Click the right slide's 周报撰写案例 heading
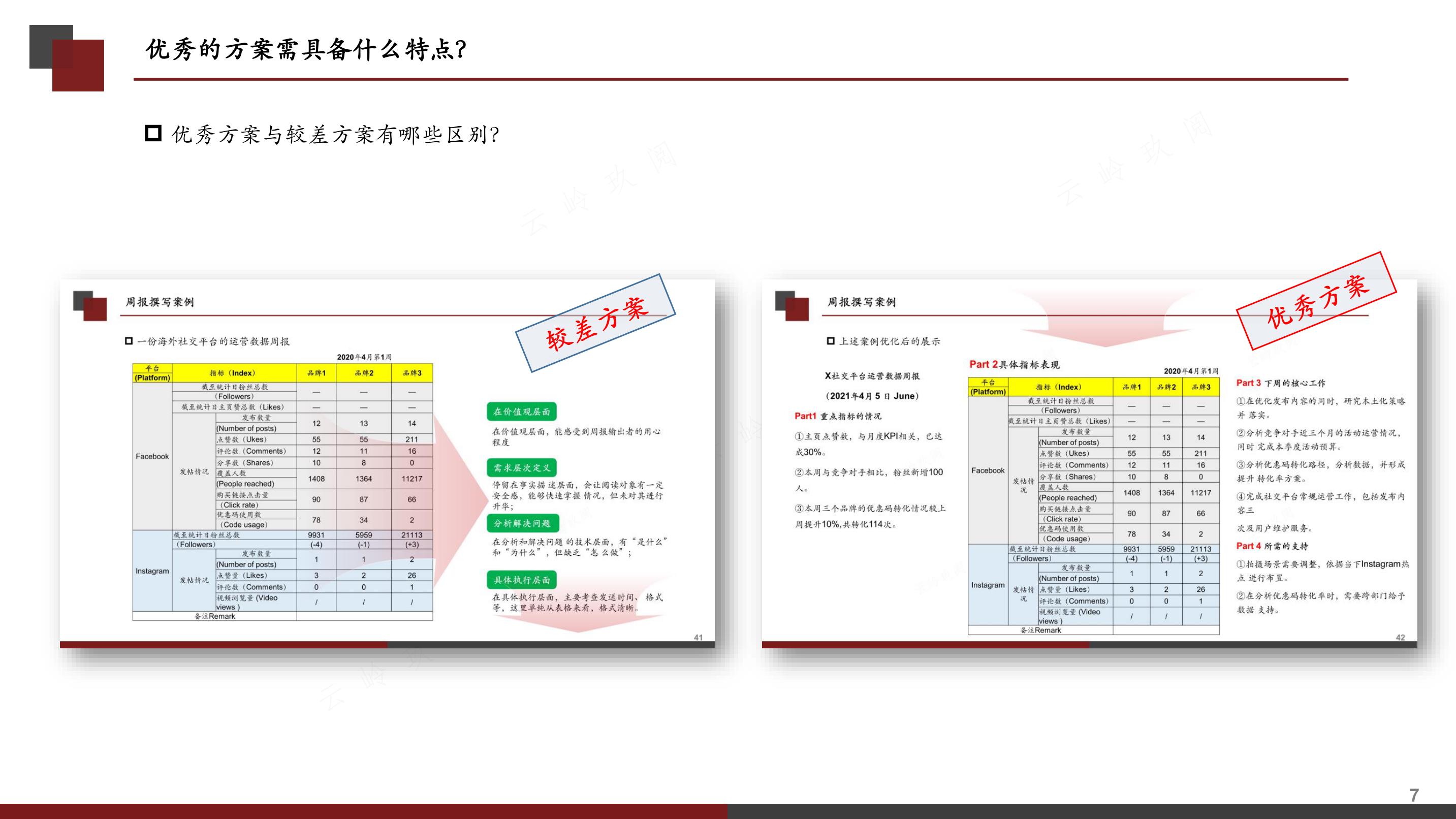 862,302
